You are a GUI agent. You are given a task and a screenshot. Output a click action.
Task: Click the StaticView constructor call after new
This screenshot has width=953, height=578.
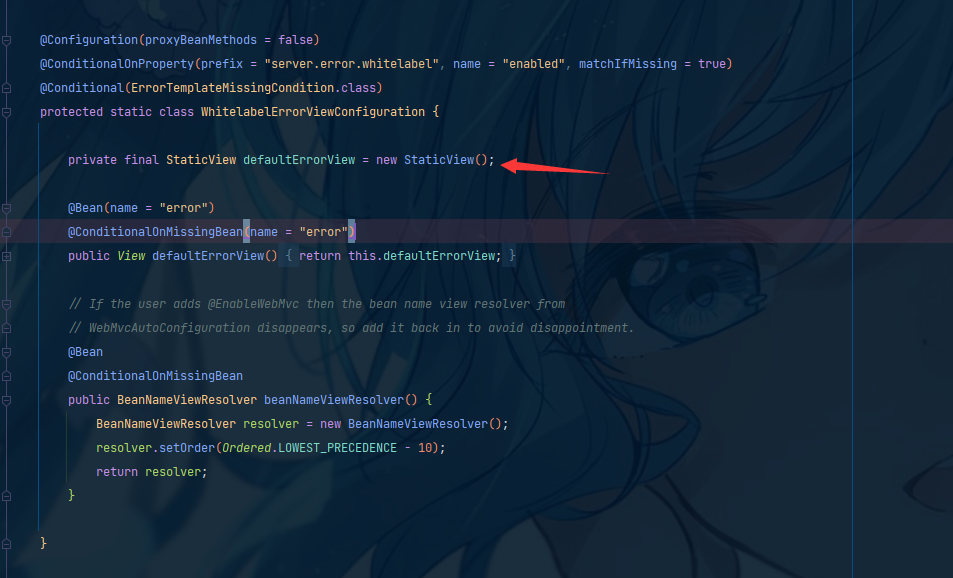(x=439, y=160)
